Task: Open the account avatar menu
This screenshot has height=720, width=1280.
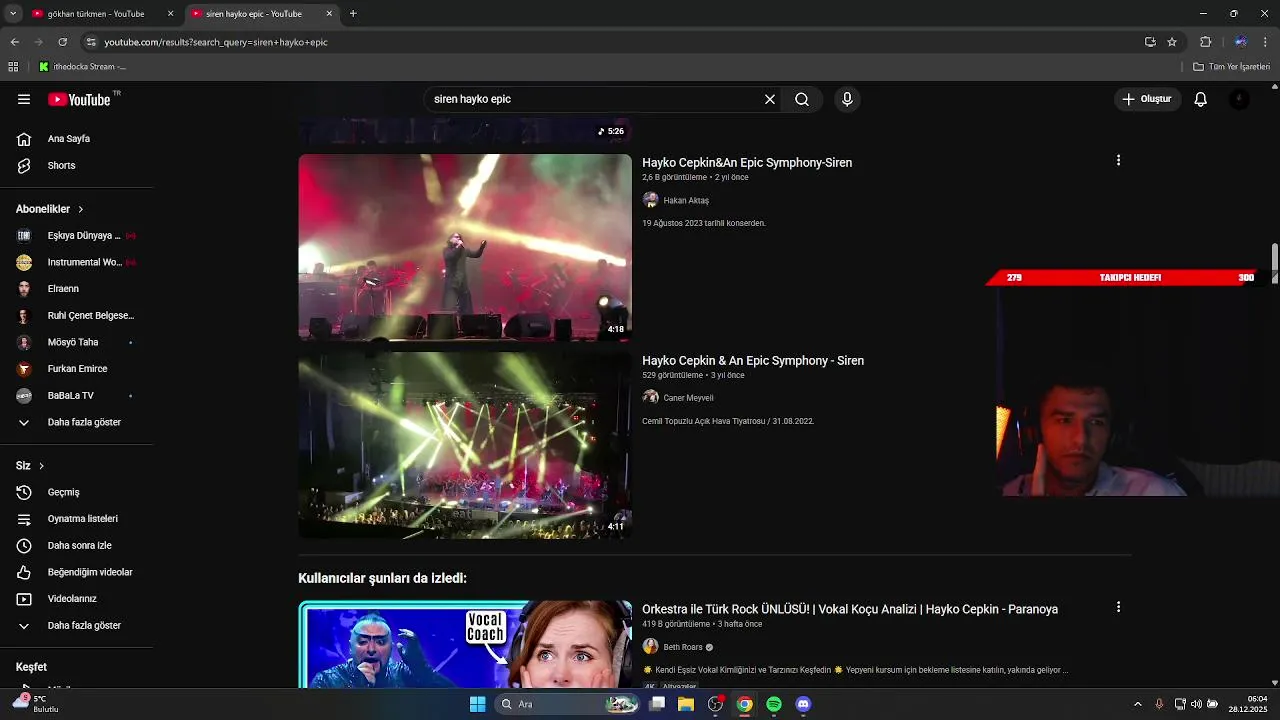Action: tap(1239, 99)
